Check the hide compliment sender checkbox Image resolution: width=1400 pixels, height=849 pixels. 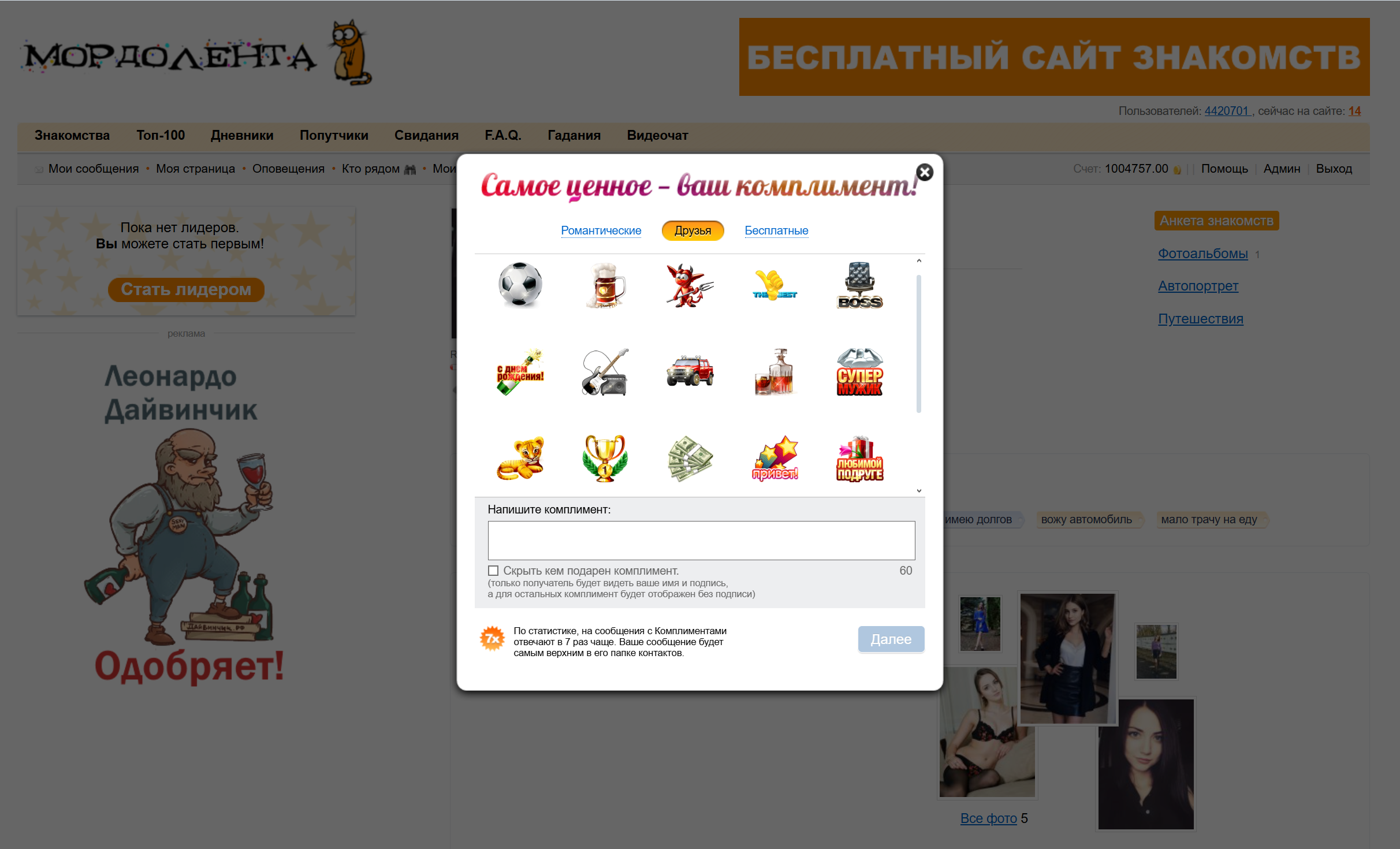[x=493, y=571]
